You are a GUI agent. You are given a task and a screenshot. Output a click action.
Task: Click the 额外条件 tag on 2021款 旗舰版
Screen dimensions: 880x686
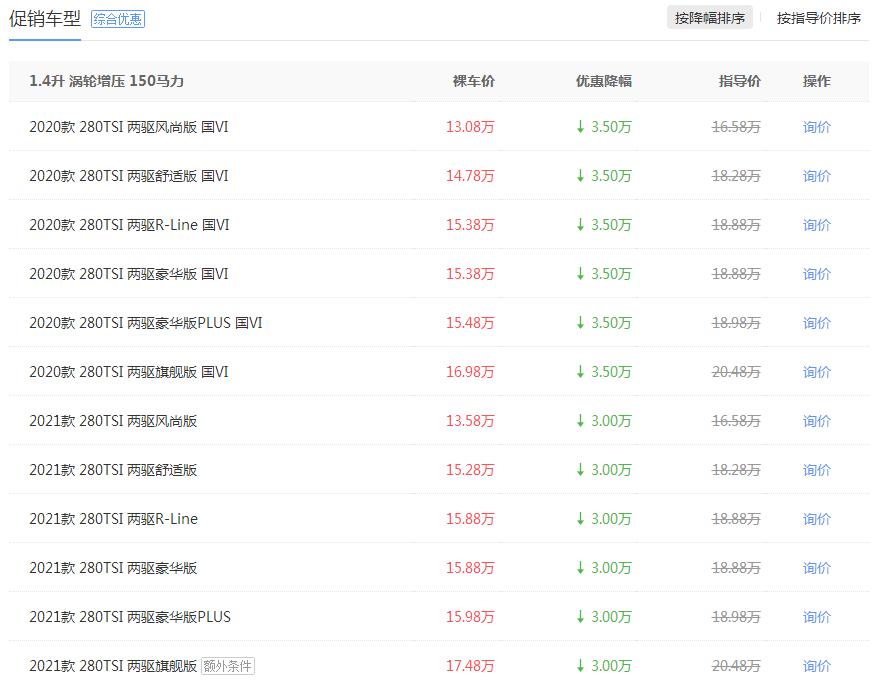(228, 666)
